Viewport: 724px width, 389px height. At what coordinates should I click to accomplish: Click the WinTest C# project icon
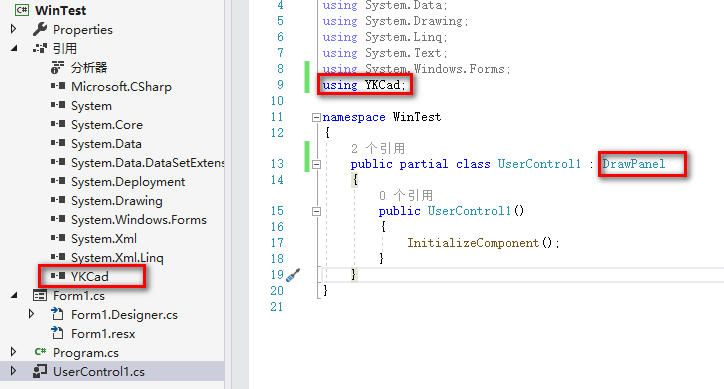click(x=22, y=10)
